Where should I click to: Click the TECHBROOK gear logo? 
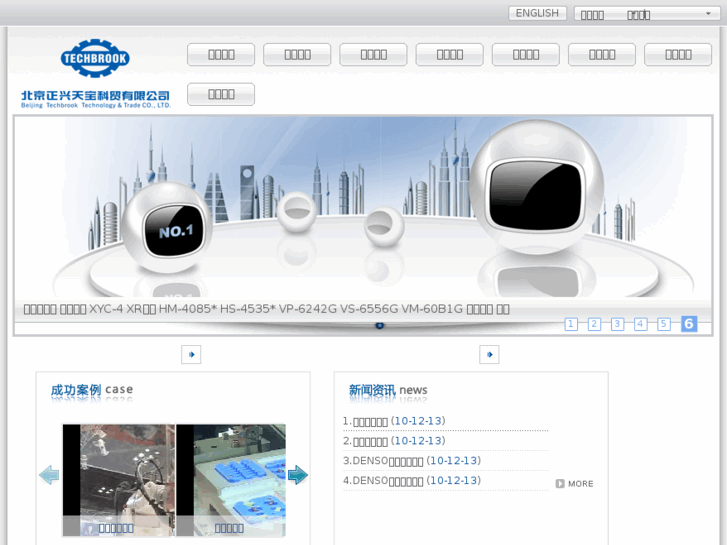pos(95,58)
